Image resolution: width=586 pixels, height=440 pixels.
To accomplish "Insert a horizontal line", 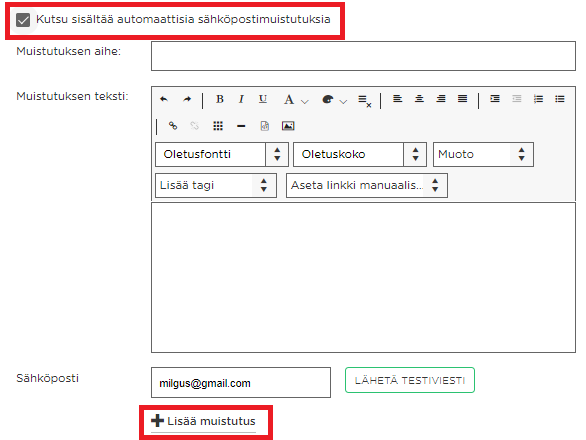I will pyautogui.click(x=241, y=126).
